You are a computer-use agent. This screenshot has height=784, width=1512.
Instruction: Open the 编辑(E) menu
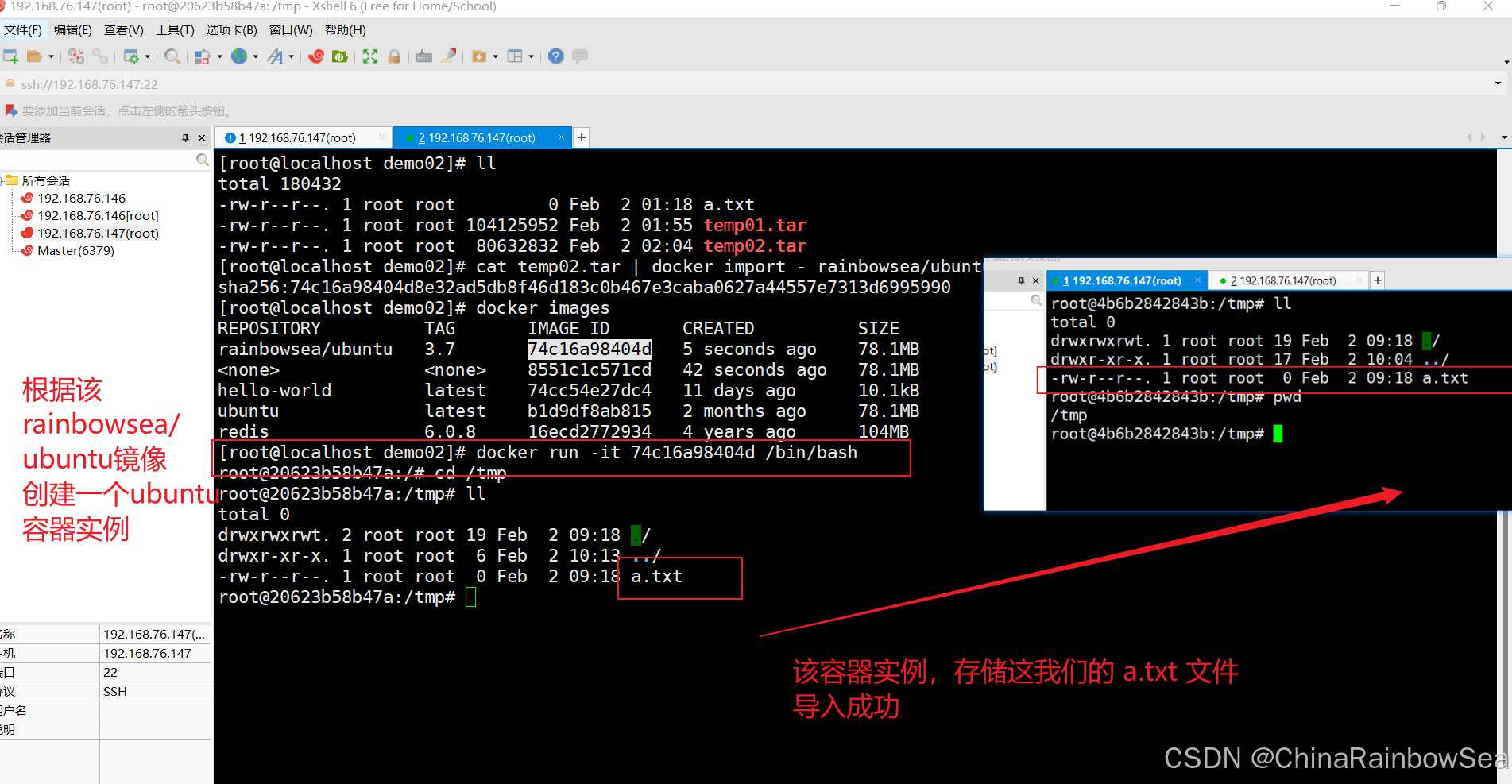pyautogui.click(x=73, y=30)
